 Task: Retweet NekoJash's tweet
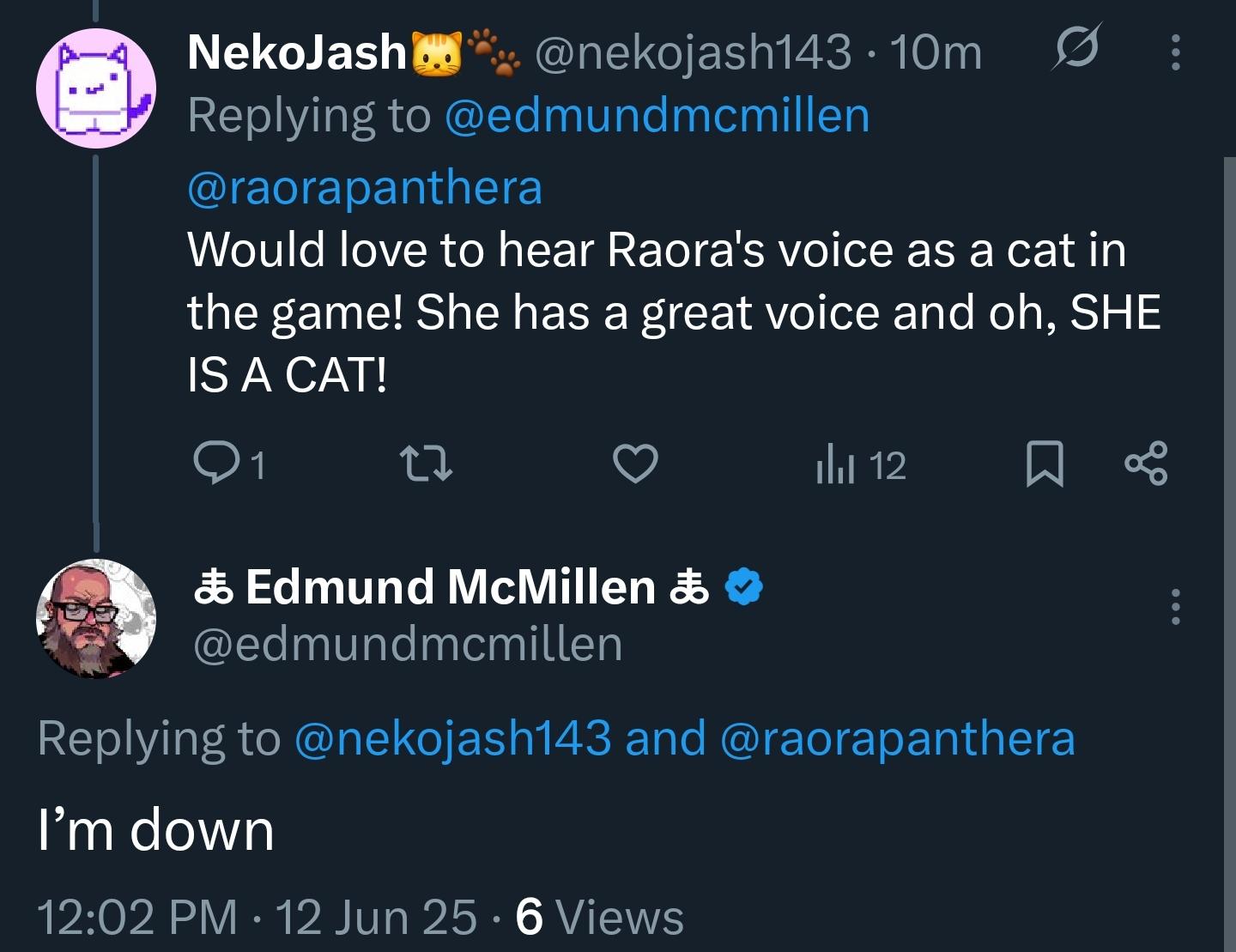(x=427, y=464)
